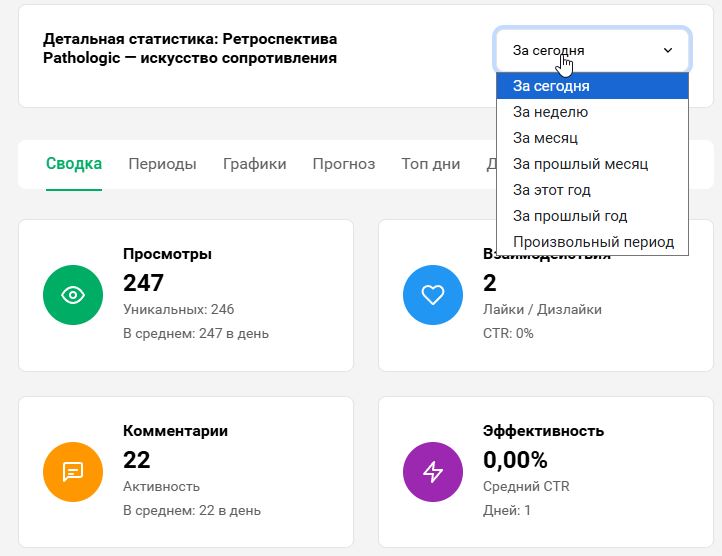This screenshot has height=556, width=722.
Task: Pick "За этот год" in list
Action: [551, 190]
